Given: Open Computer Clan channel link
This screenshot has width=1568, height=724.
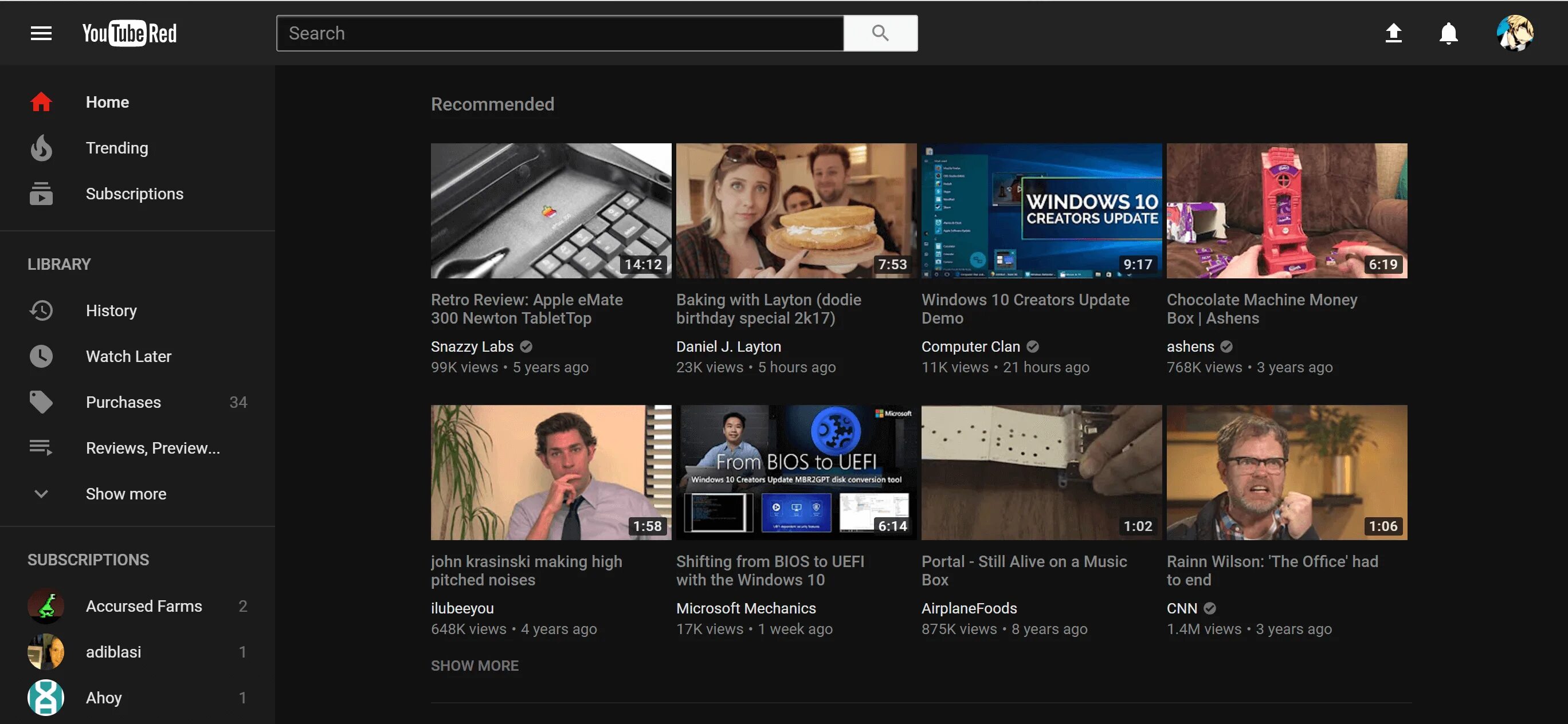Looking at the screenshot, I should [x=970, y=346].
